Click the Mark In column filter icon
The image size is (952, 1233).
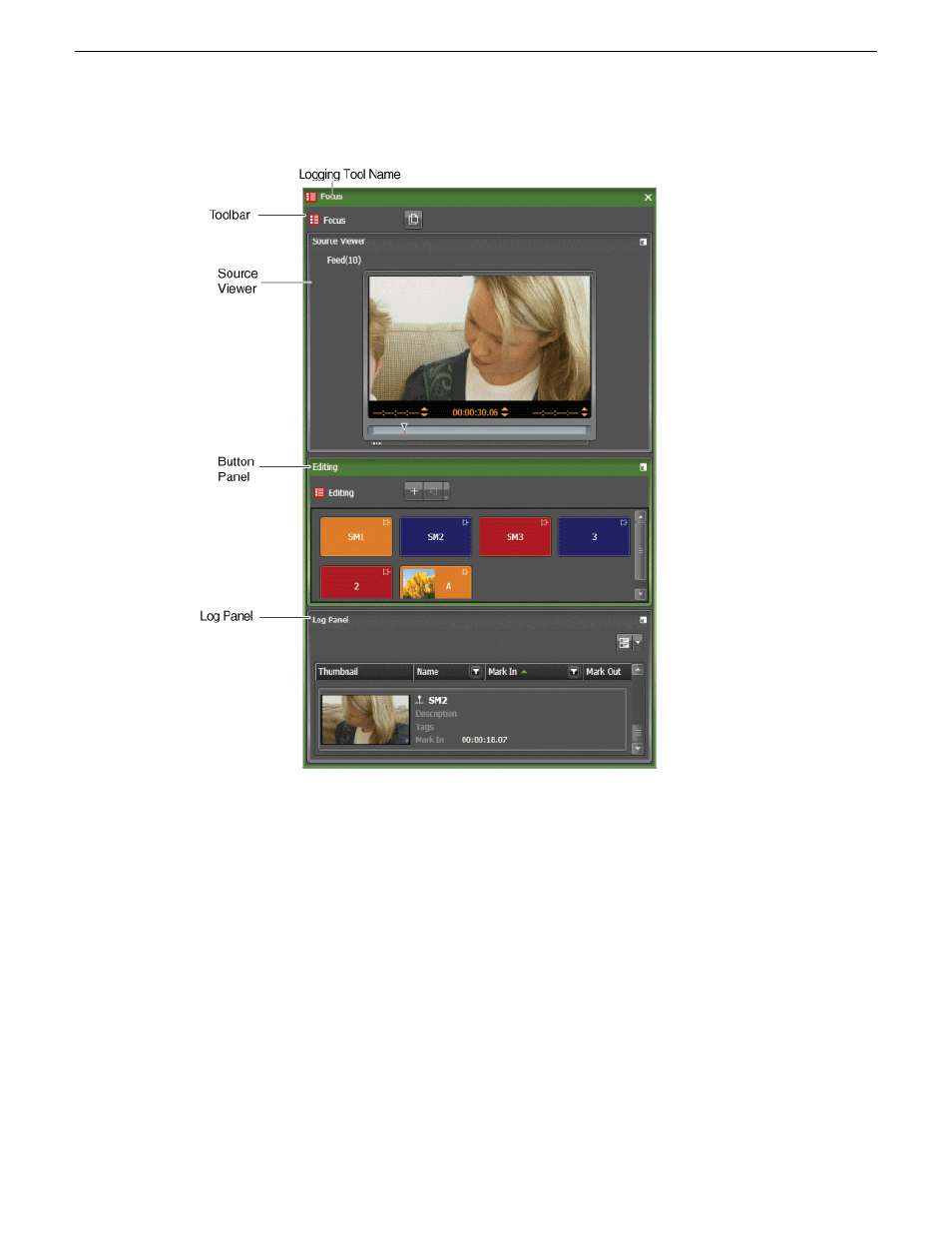tap(574, 672)
